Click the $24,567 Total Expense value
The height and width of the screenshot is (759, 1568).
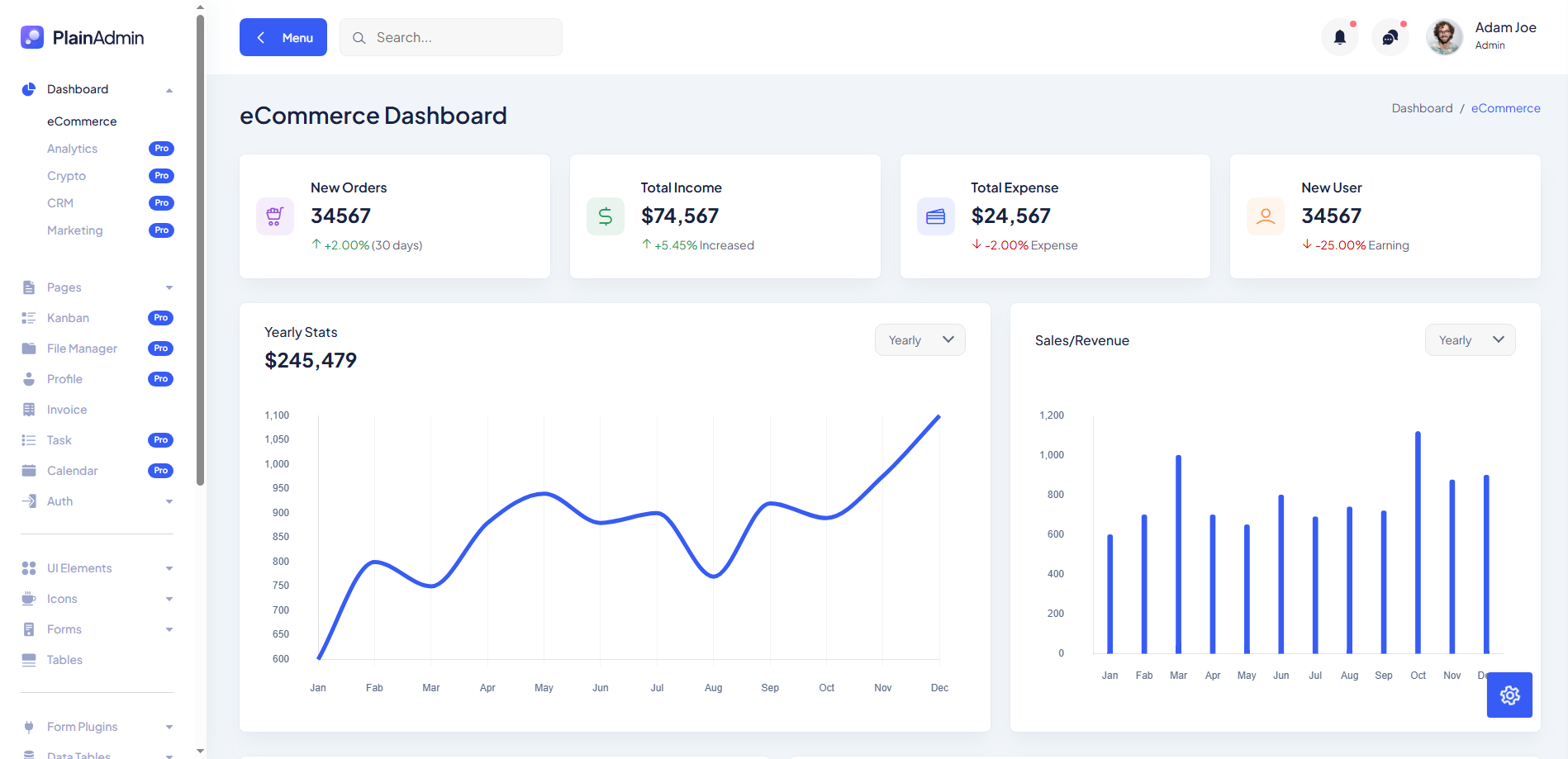[x=1010, y=216]
